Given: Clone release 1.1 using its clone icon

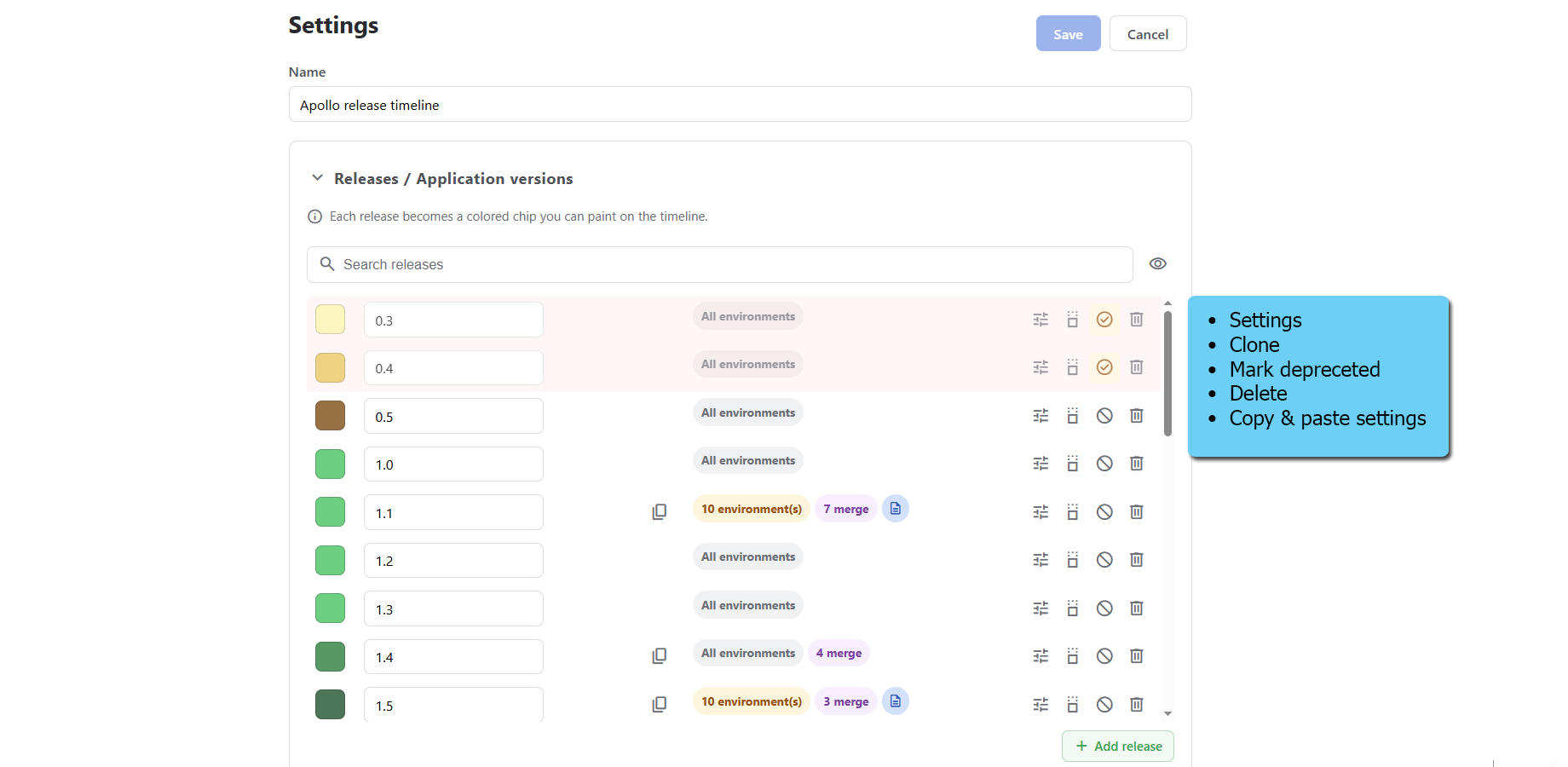Looking at the screenshot, I should click(x=1072, y=512).
